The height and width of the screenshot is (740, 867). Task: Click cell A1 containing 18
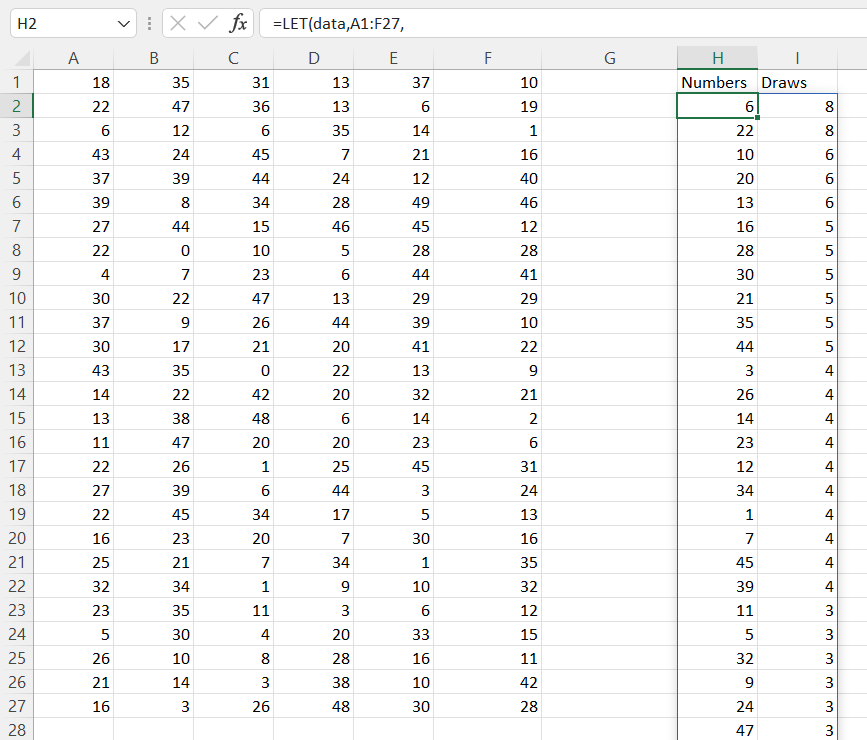73,82
